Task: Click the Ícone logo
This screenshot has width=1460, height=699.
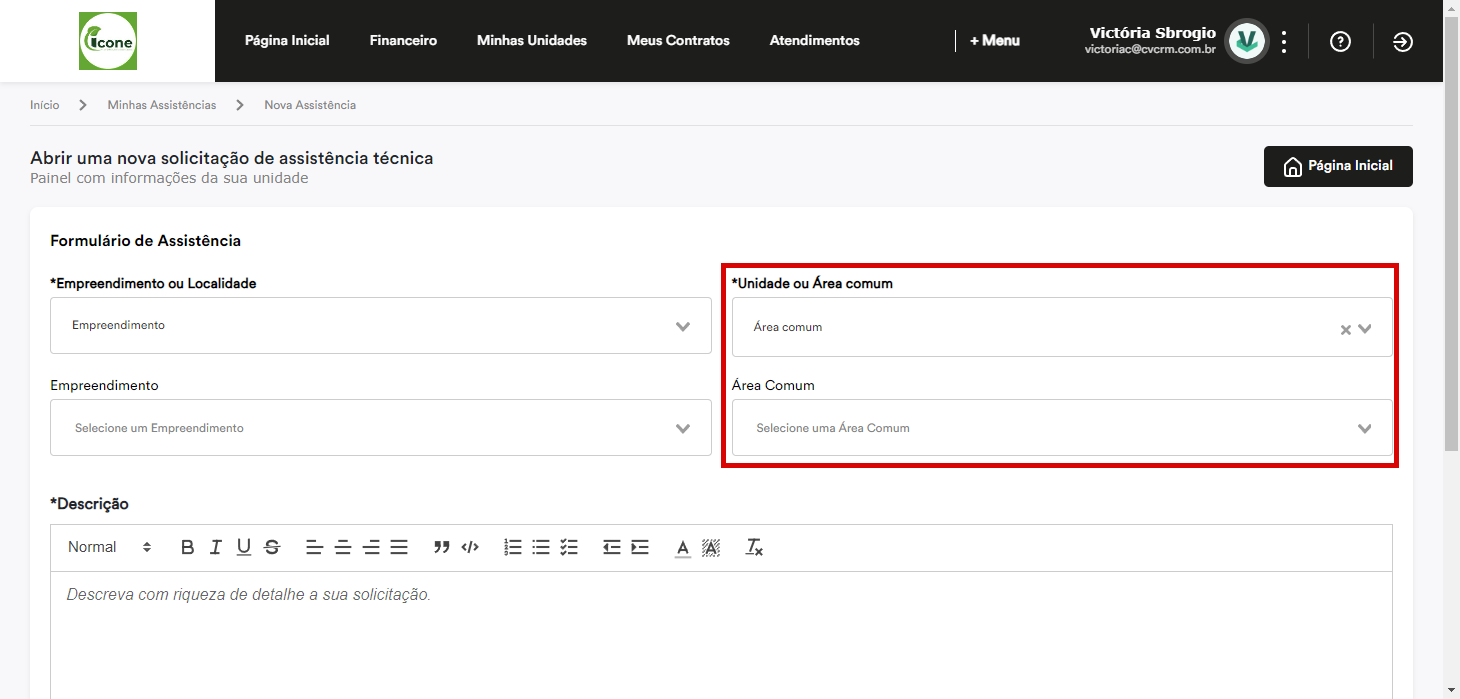Action: (108, 41)
